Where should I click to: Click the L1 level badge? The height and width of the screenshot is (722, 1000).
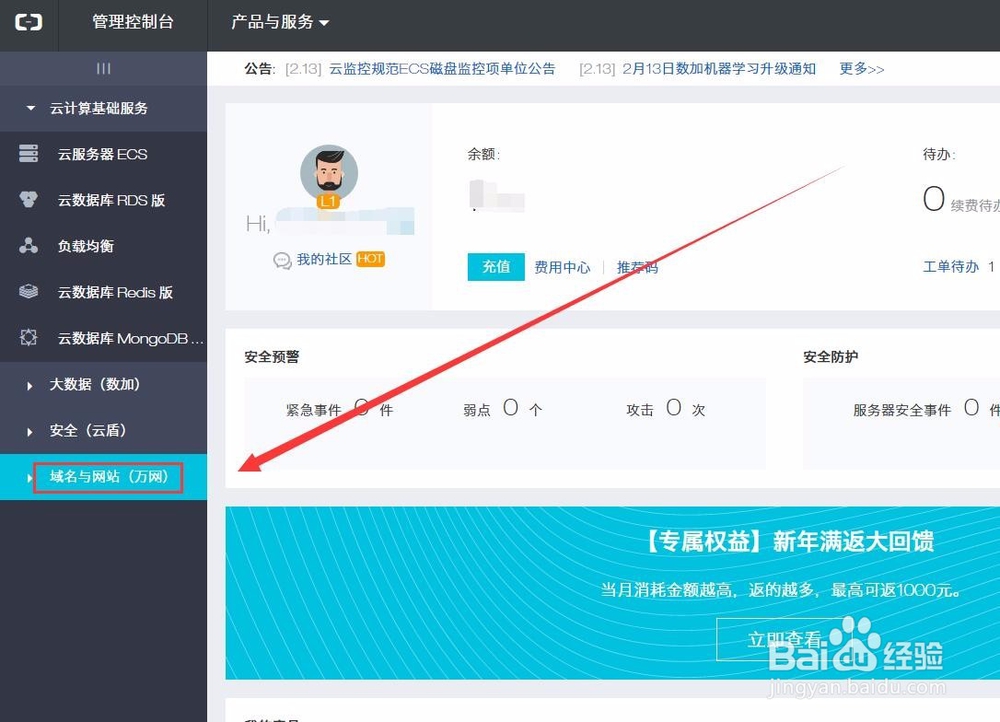point(328,202)
